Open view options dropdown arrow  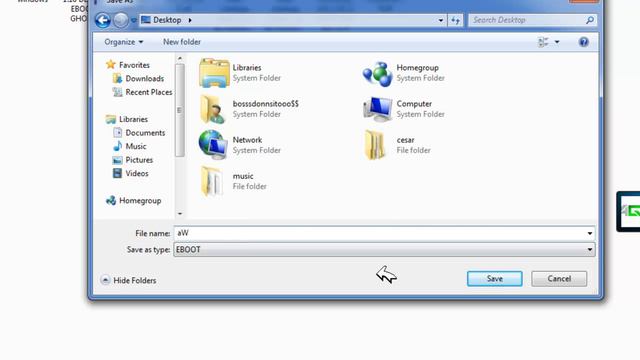pyautogui.click(x=557, y=42)
